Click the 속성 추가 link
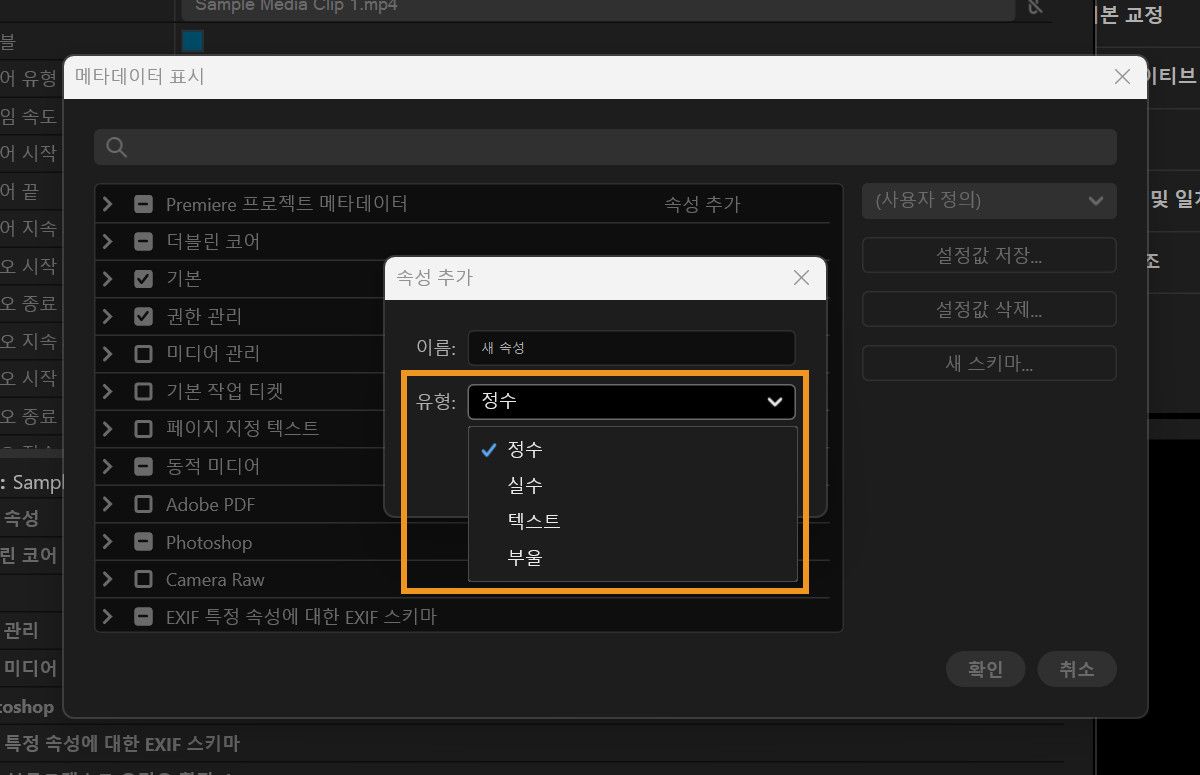 (702, 204)
